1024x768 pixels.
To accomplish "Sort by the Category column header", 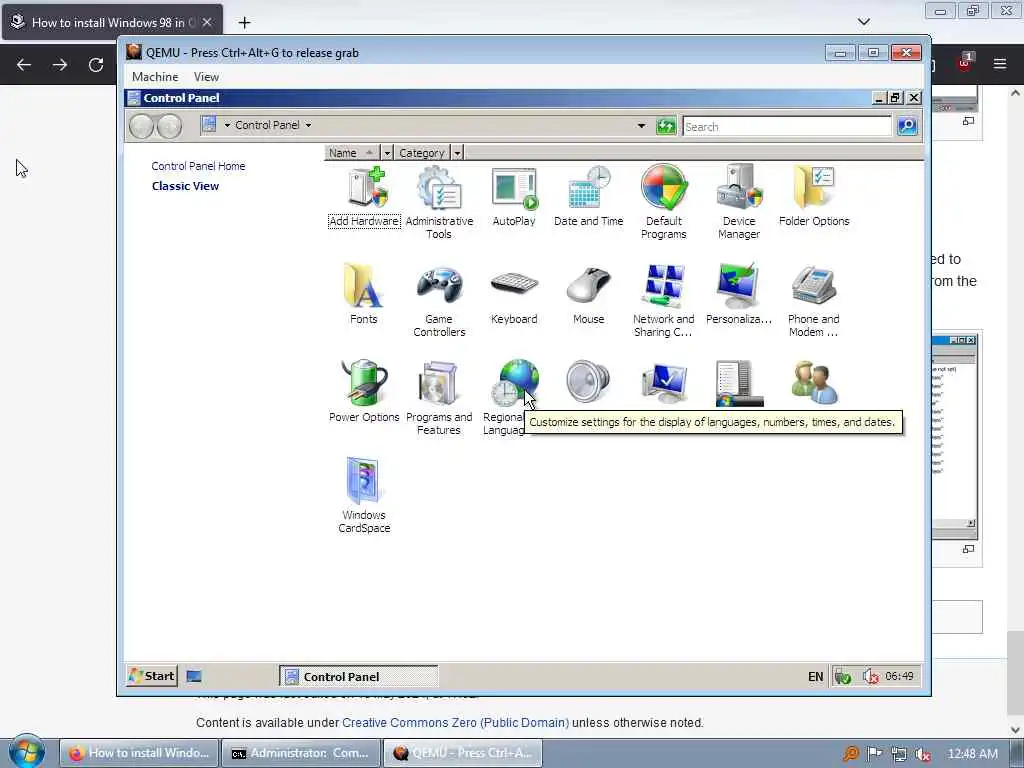I will (422, 153).
